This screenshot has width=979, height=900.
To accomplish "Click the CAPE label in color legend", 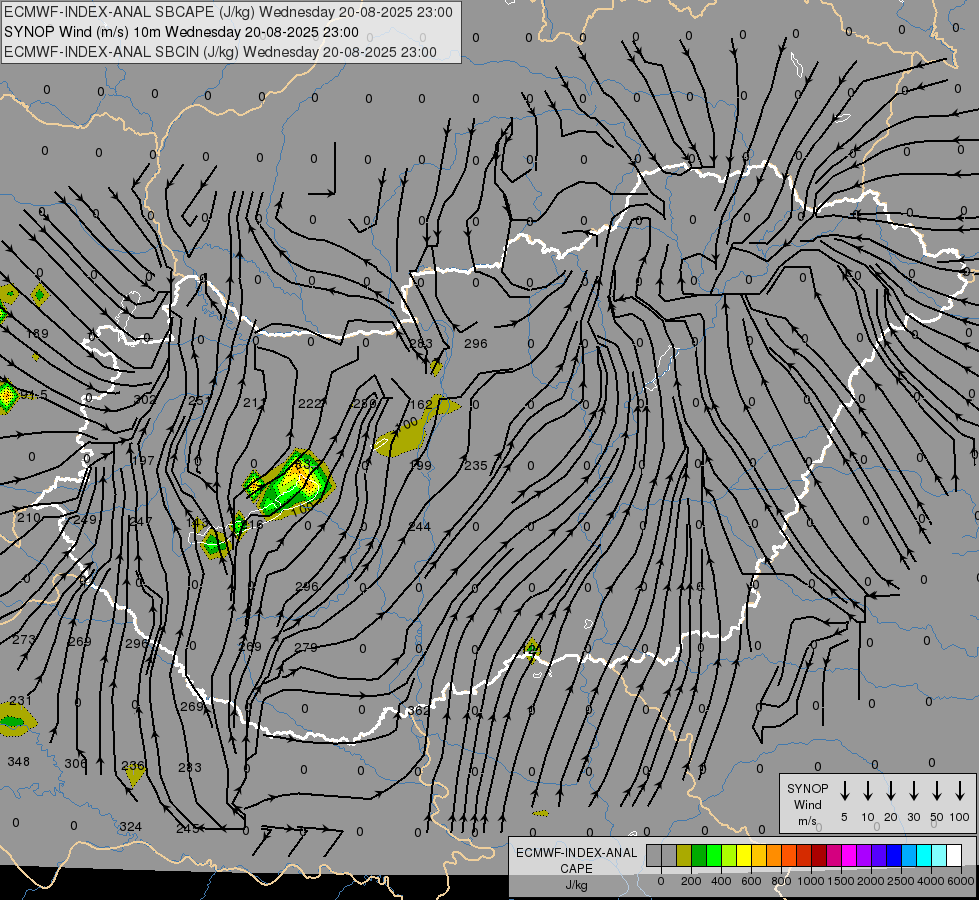I will pyautogui.click(x=576, y=869).
